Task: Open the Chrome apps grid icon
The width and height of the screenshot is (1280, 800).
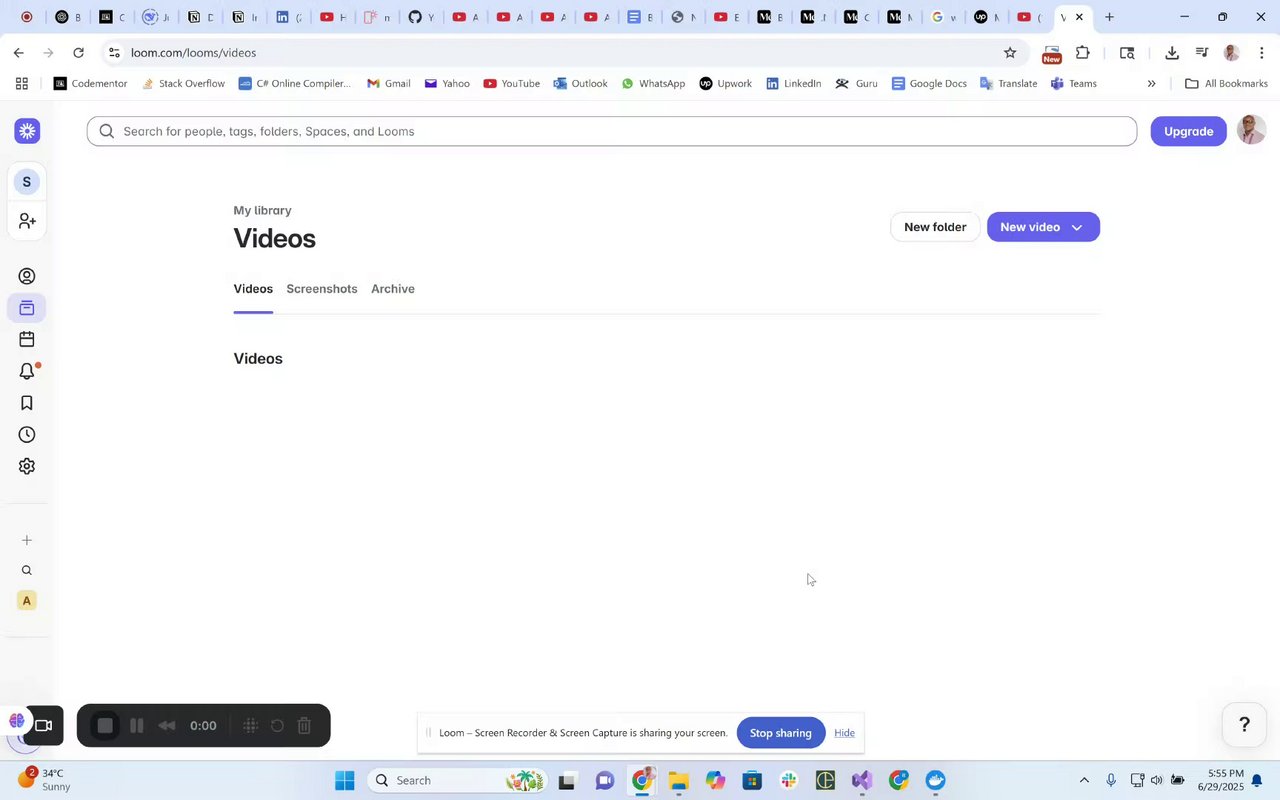Action: click(x=22, y=84)
